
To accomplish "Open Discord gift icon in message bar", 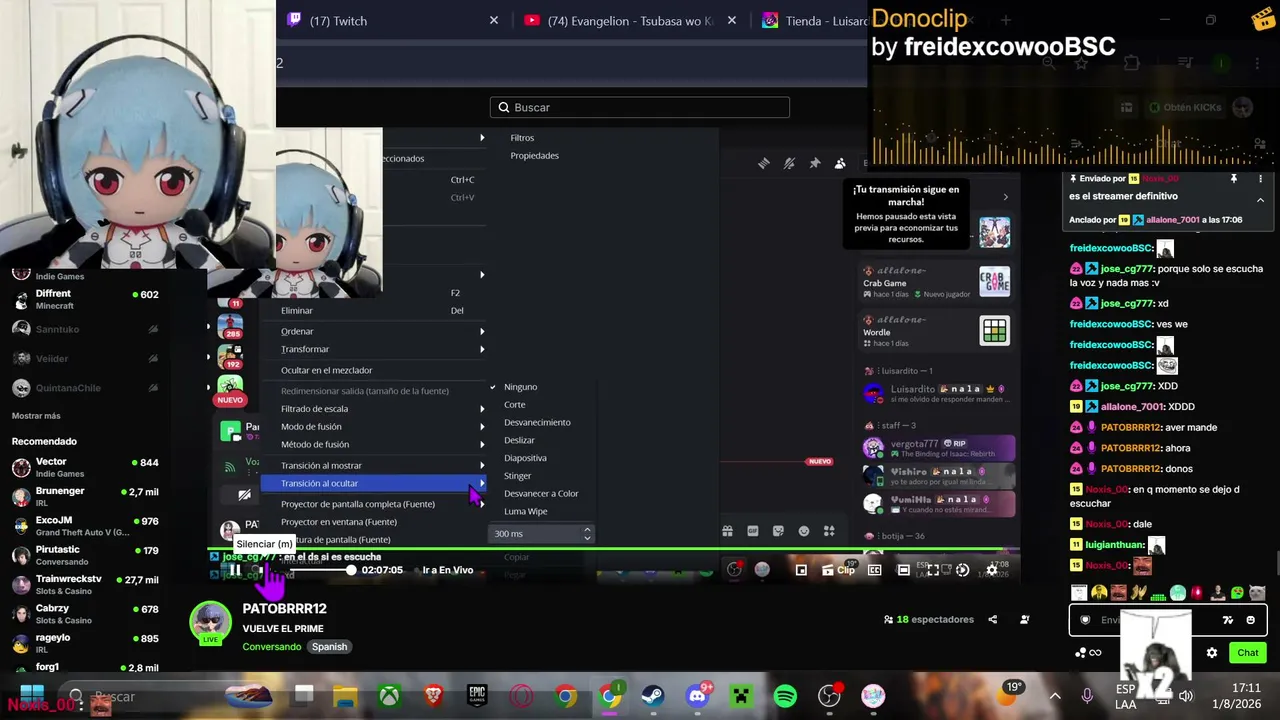I will pyautogui.click(x=727, y=531).
